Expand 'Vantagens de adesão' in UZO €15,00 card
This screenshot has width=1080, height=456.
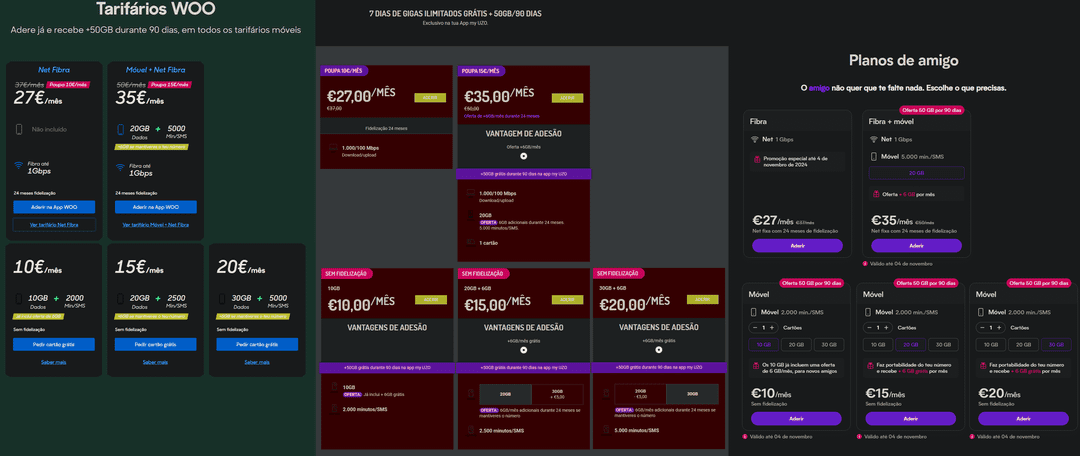(x=523, y=350)
